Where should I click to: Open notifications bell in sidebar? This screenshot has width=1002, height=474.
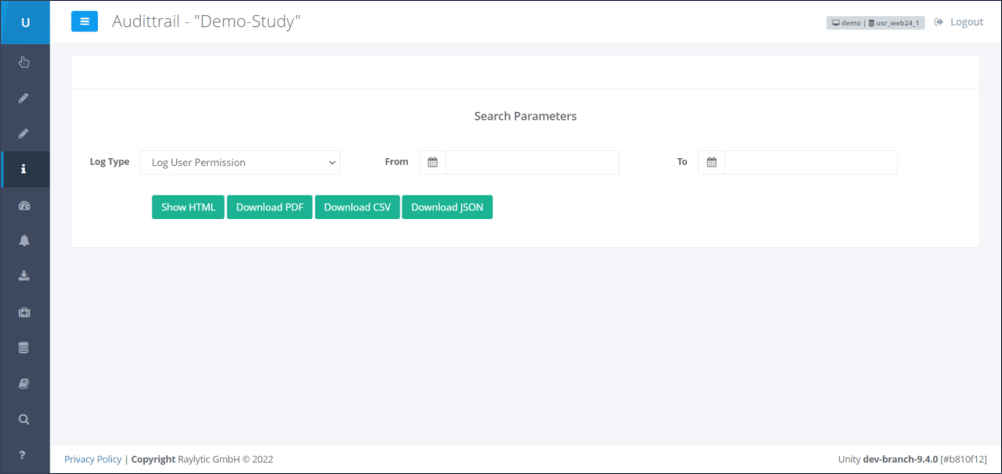point(24,241)
